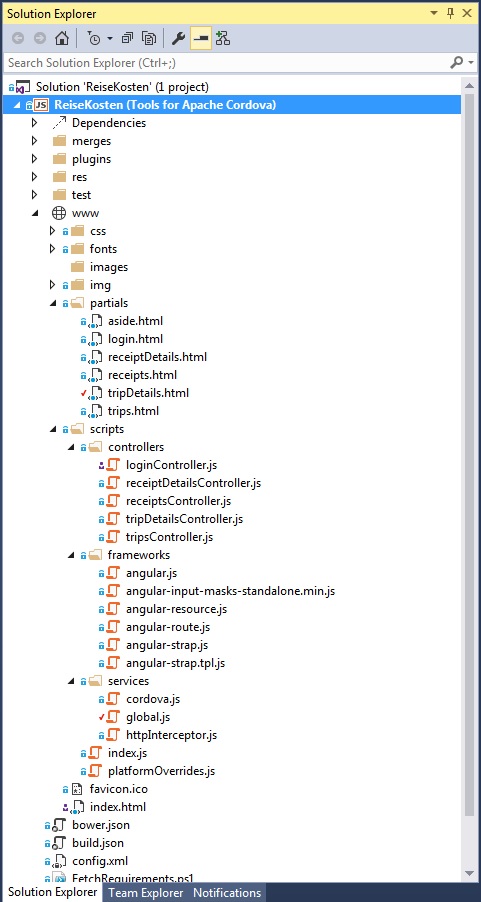This screenshot has width=481, height=902.
Task: Toggle the Preview Selected Items button
Action: tap(200, 39)
